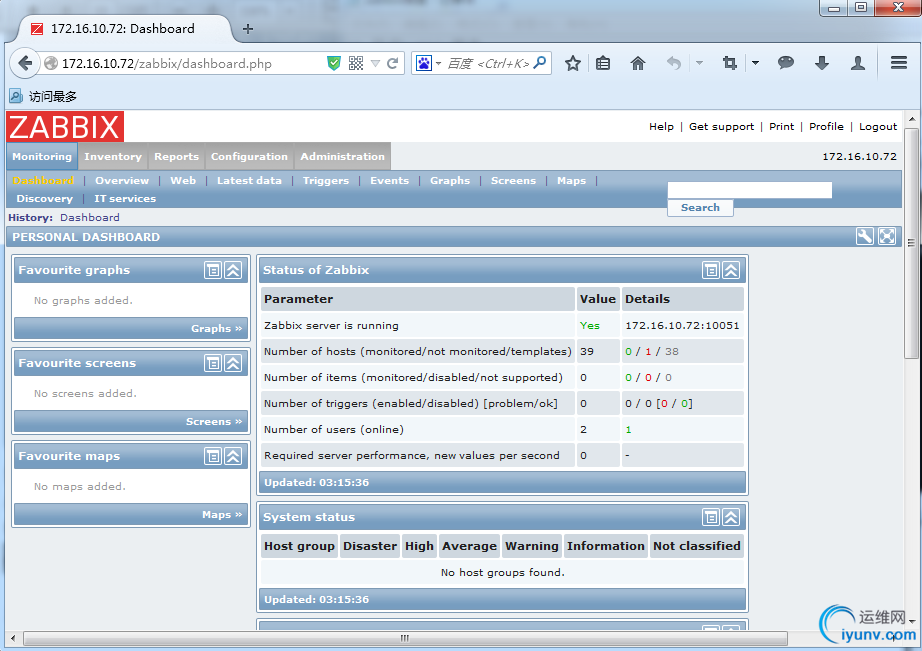Viewport: 922px width, 651px height.
Task: Go to the Events submenu item
Action: pyautogui.click(x=389, y=181)
